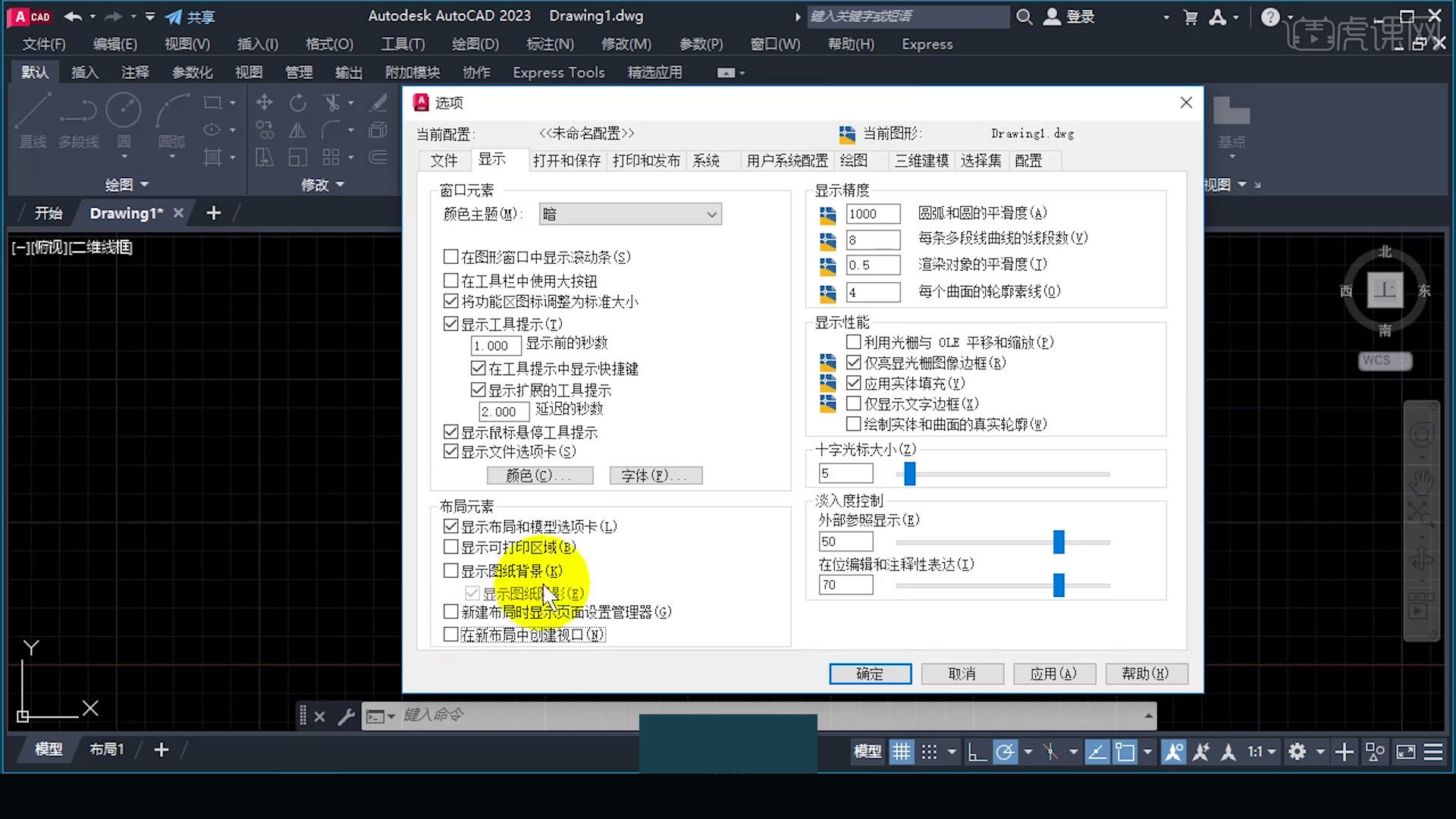Close command line with its X icon
The width and height of the screenshot is (1456, 819).
(319, 716)
